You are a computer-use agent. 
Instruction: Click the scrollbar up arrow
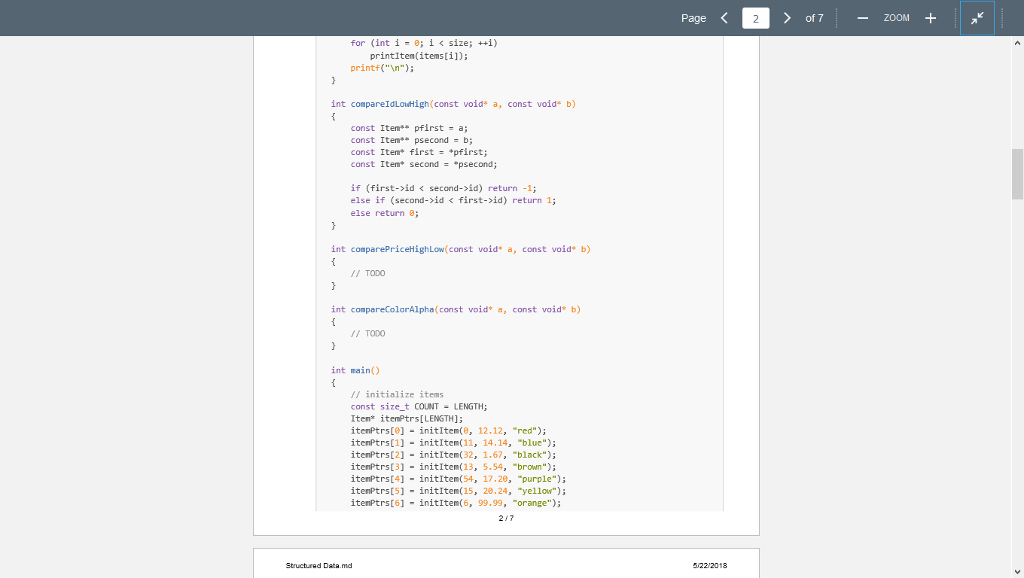tap(1016, 43)
